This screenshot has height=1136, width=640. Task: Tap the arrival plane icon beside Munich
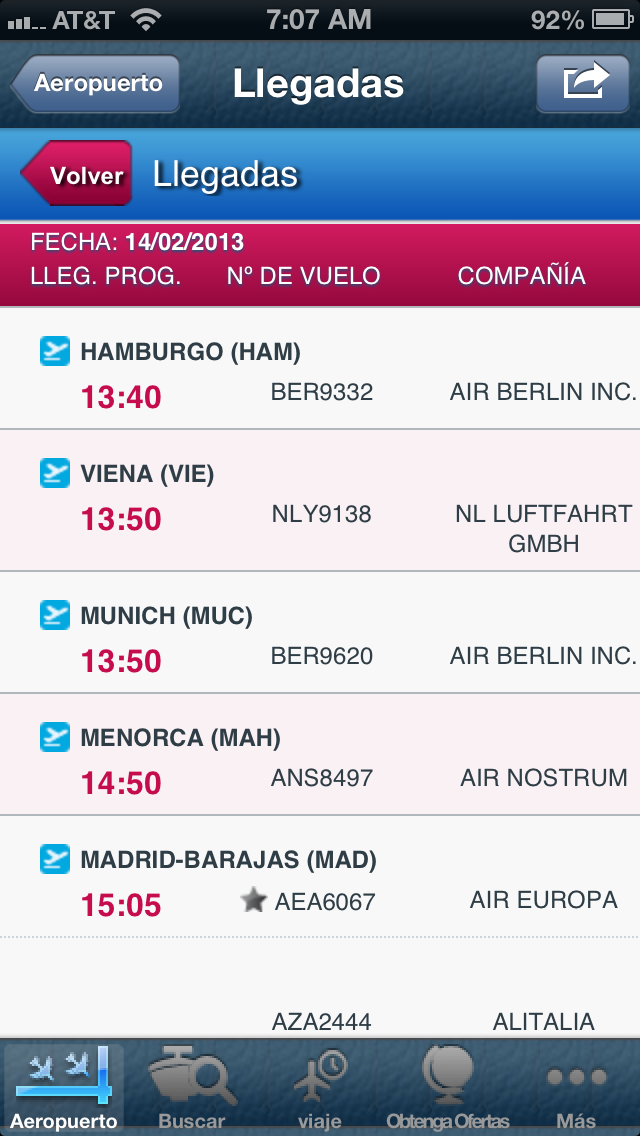click(54, 615)
